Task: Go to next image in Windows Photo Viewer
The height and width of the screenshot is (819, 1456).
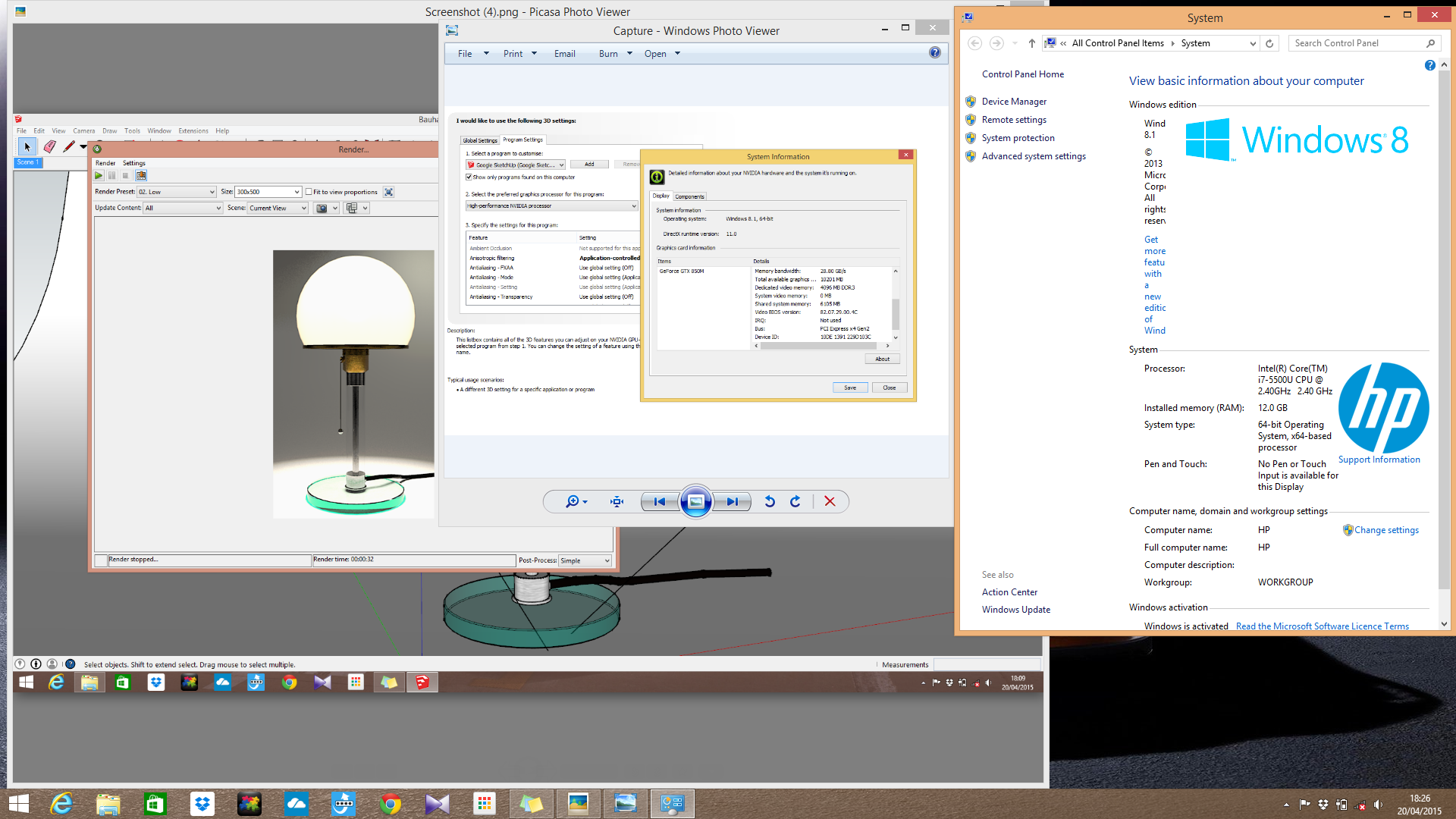Action: 733,501
